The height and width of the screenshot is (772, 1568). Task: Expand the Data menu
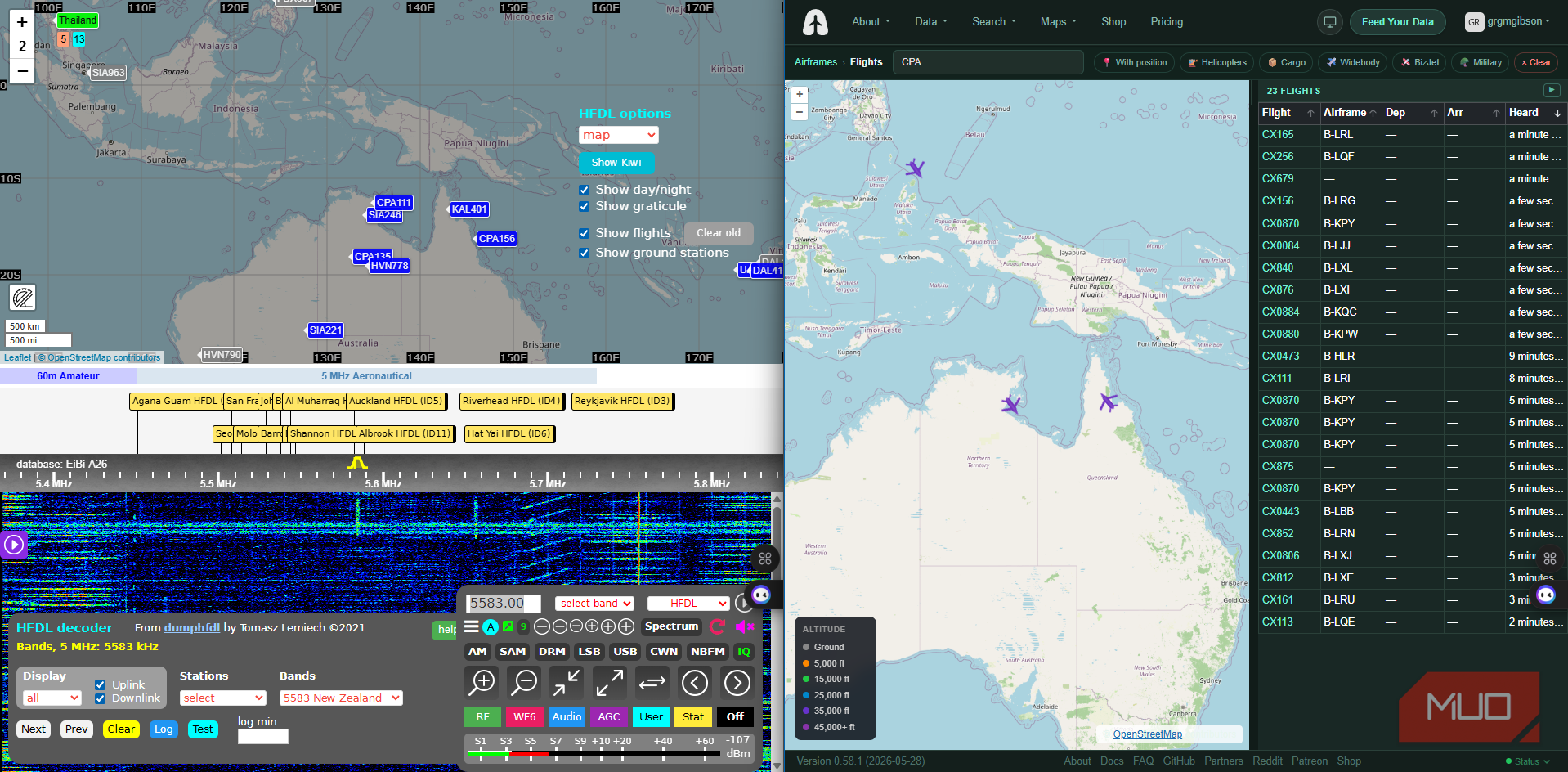click(x=930, y=22)
